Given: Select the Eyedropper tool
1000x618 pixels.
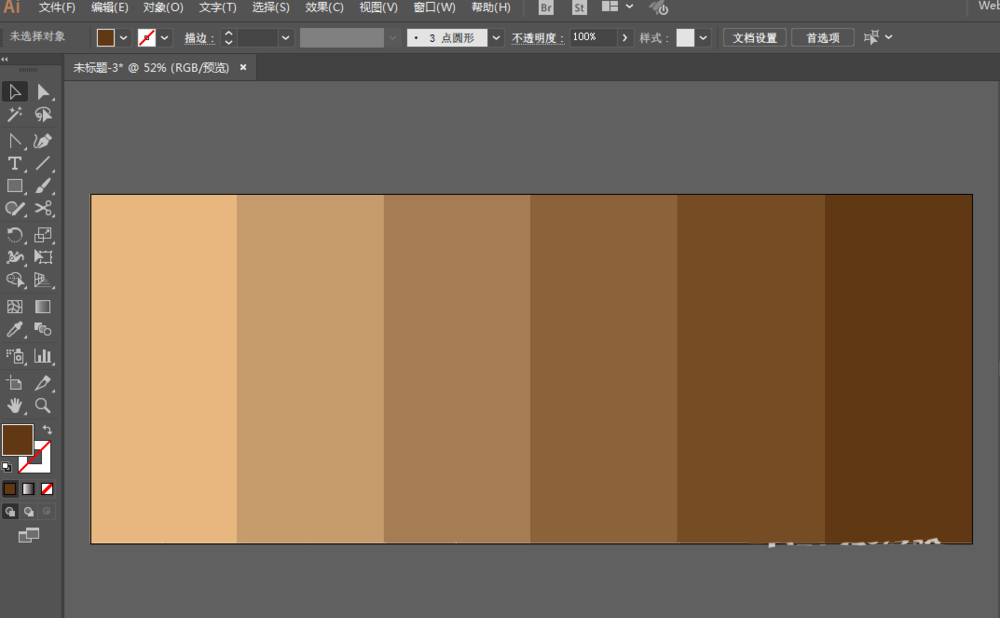Looking at the screenshot, I should 15,330.
